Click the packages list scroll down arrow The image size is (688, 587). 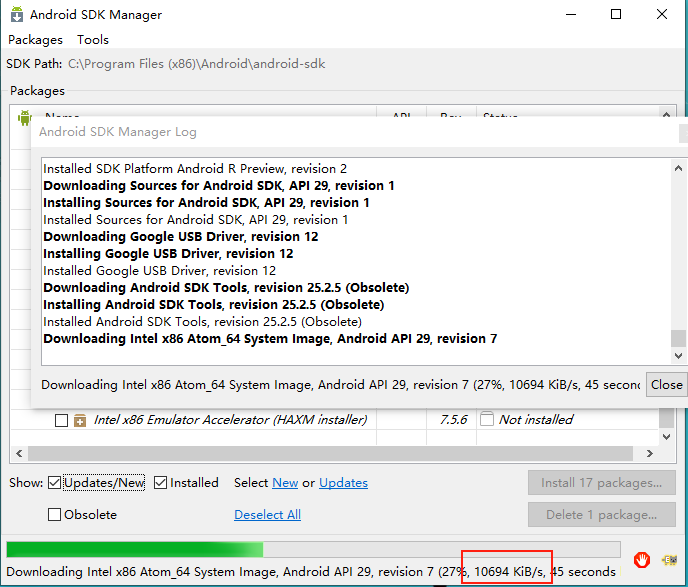[x=666, y=437]
